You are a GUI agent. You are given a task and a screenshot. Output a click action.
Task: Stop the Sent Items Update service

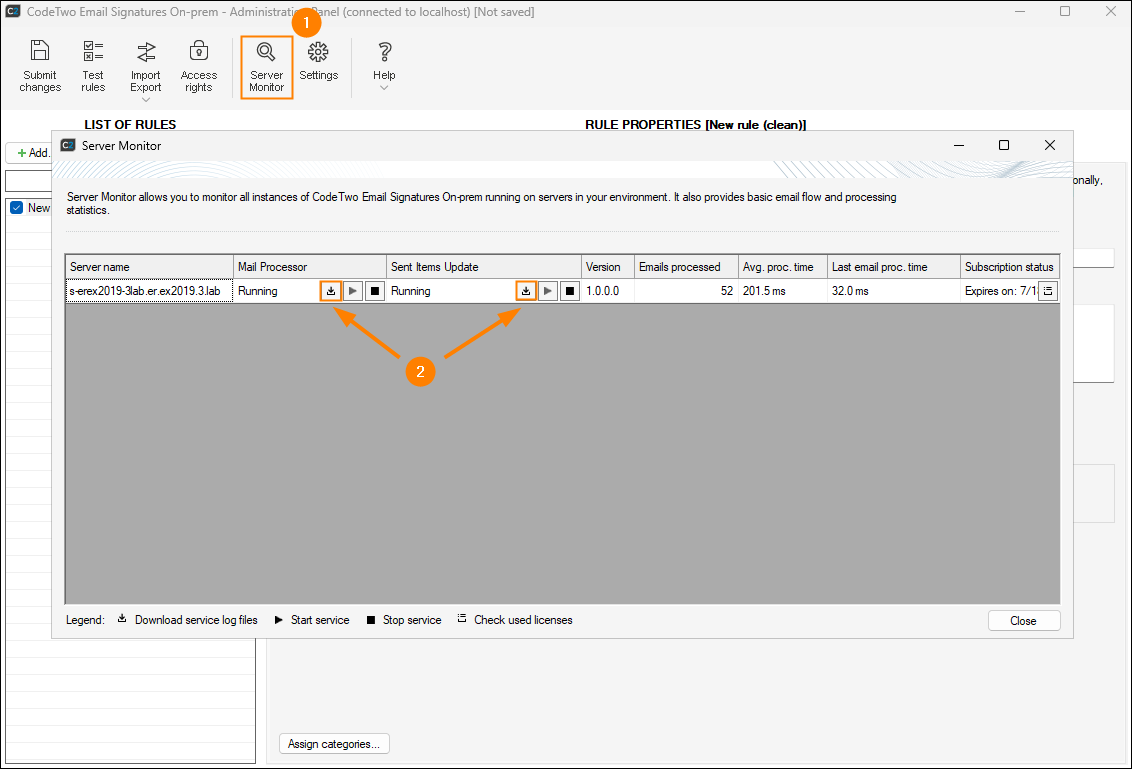569,290
